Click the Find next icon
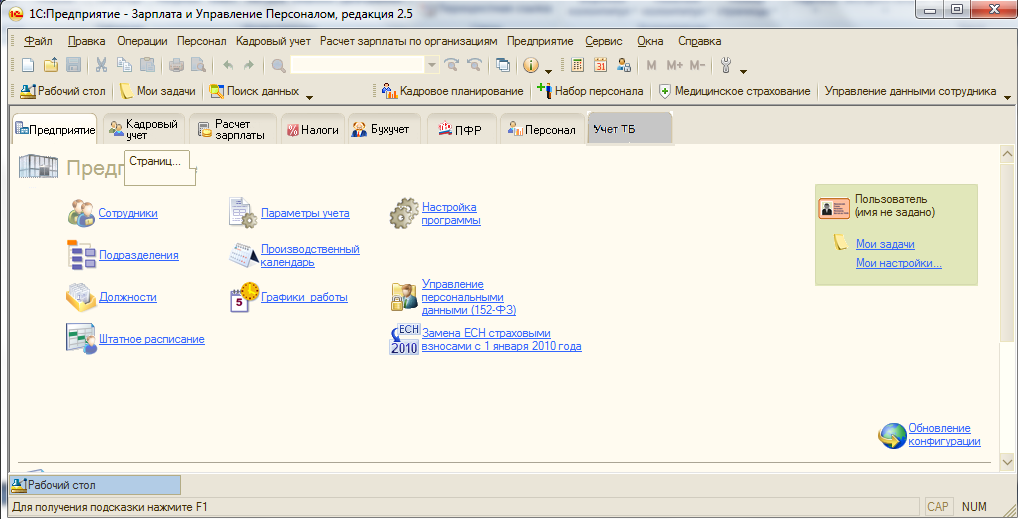1018x519 pixels. click(x=452, y=65)
